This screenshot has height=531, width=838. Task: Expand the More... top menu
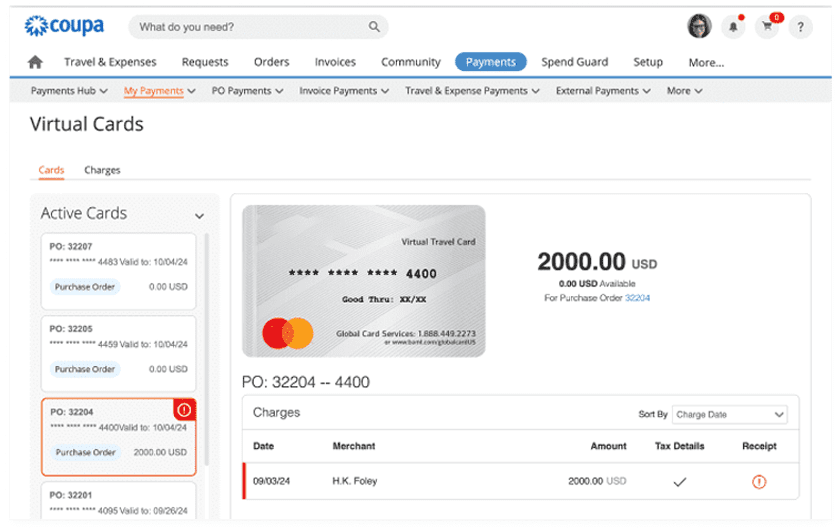pos(706,63)
